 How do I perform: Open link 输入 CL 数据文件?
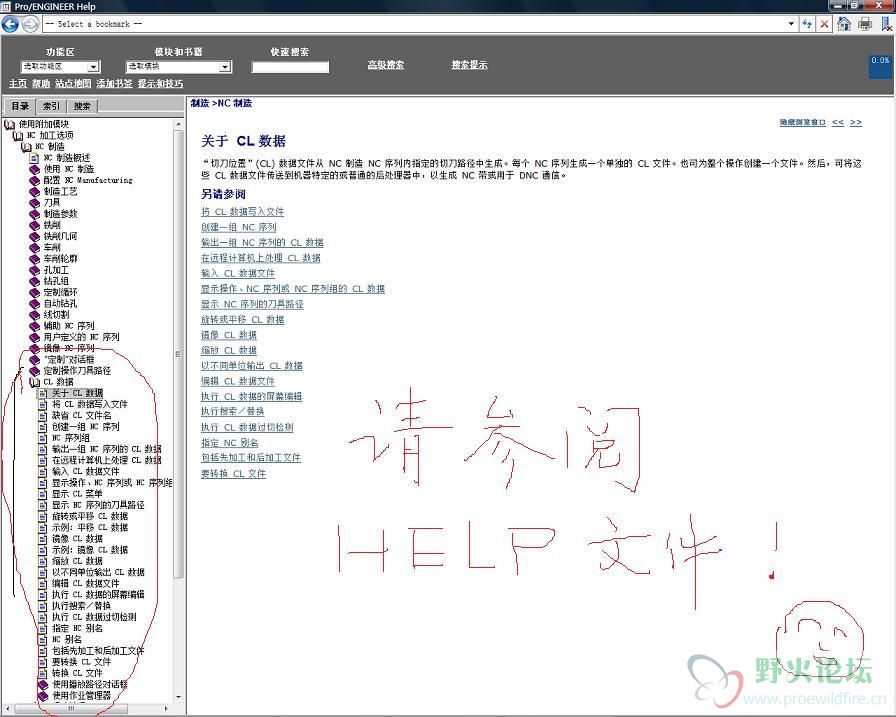238,273
